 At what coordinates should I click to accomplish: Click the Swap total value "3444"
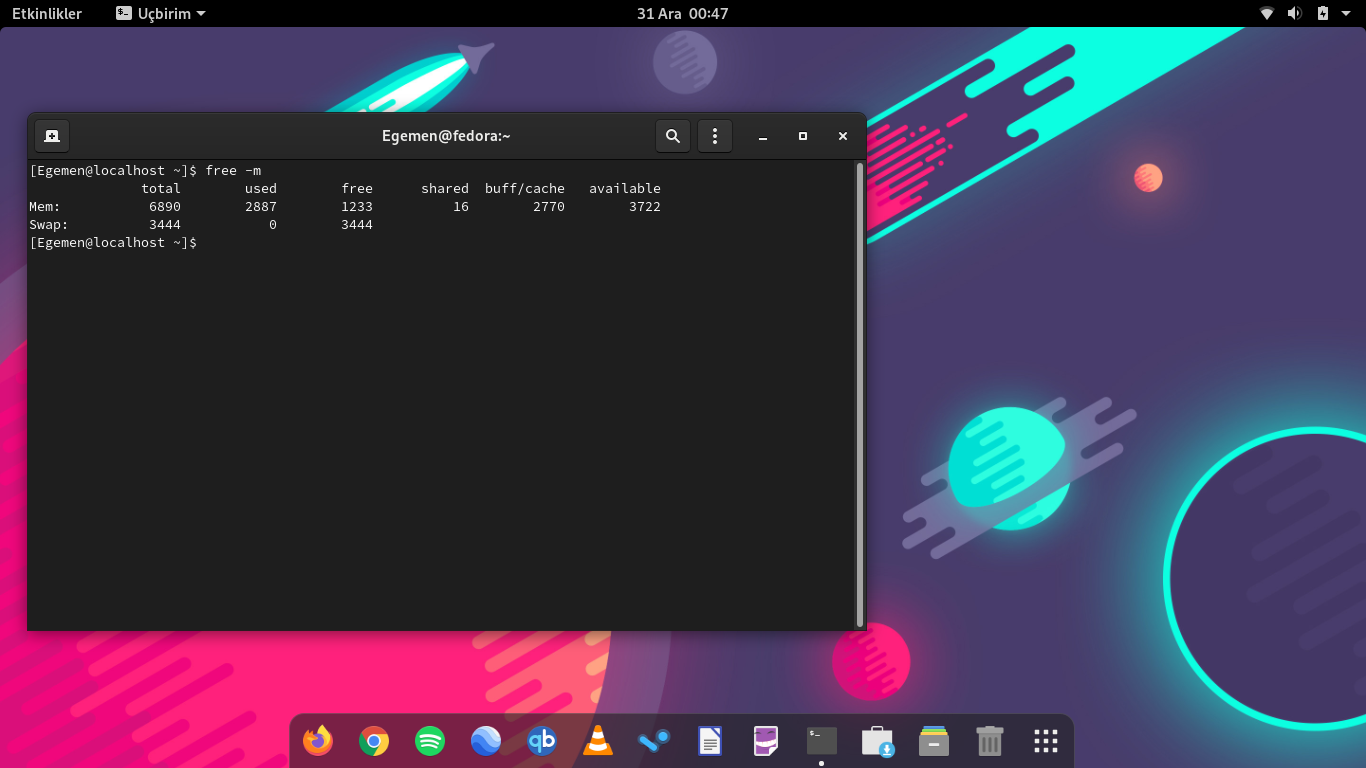[x=165, y=224]
